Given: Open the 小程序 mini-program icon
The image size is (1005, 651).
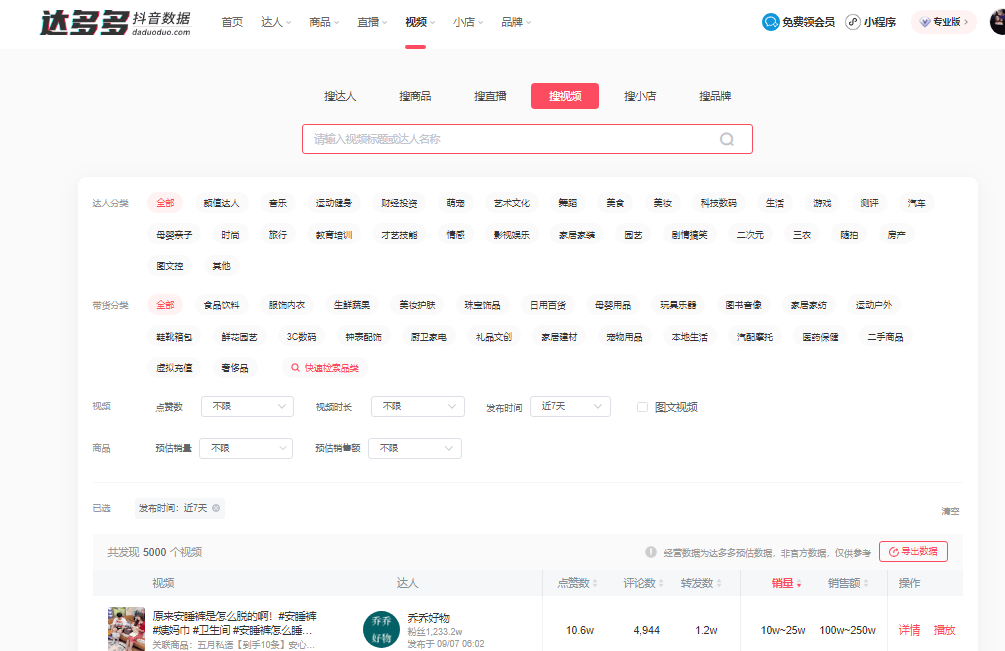Looking at the screenshot, I should coord(852,20).
